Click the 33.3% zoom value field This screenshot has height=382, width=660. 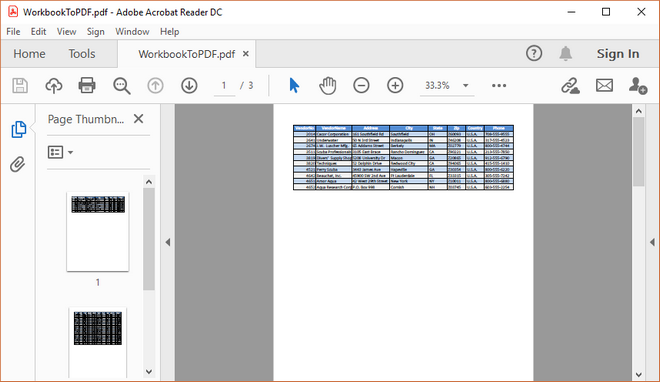(x=437, y=86)
